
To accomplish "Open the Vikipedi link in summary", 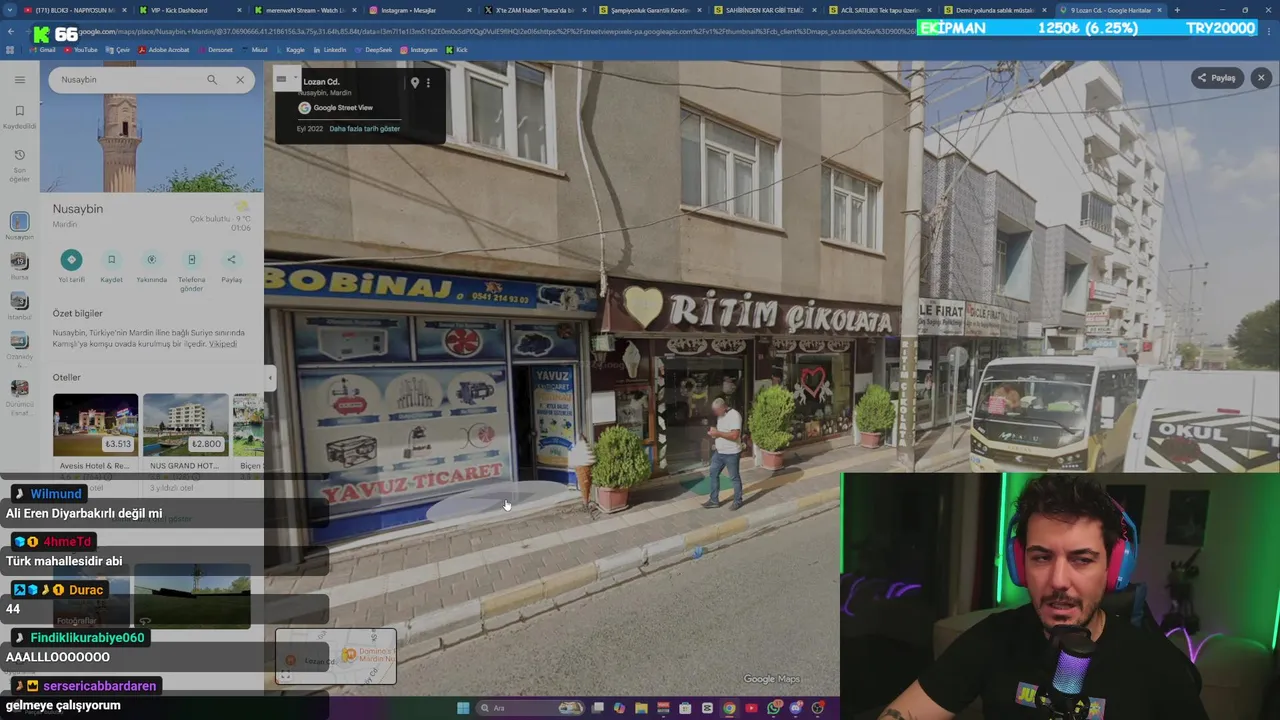I will click(x=223, y=343).
